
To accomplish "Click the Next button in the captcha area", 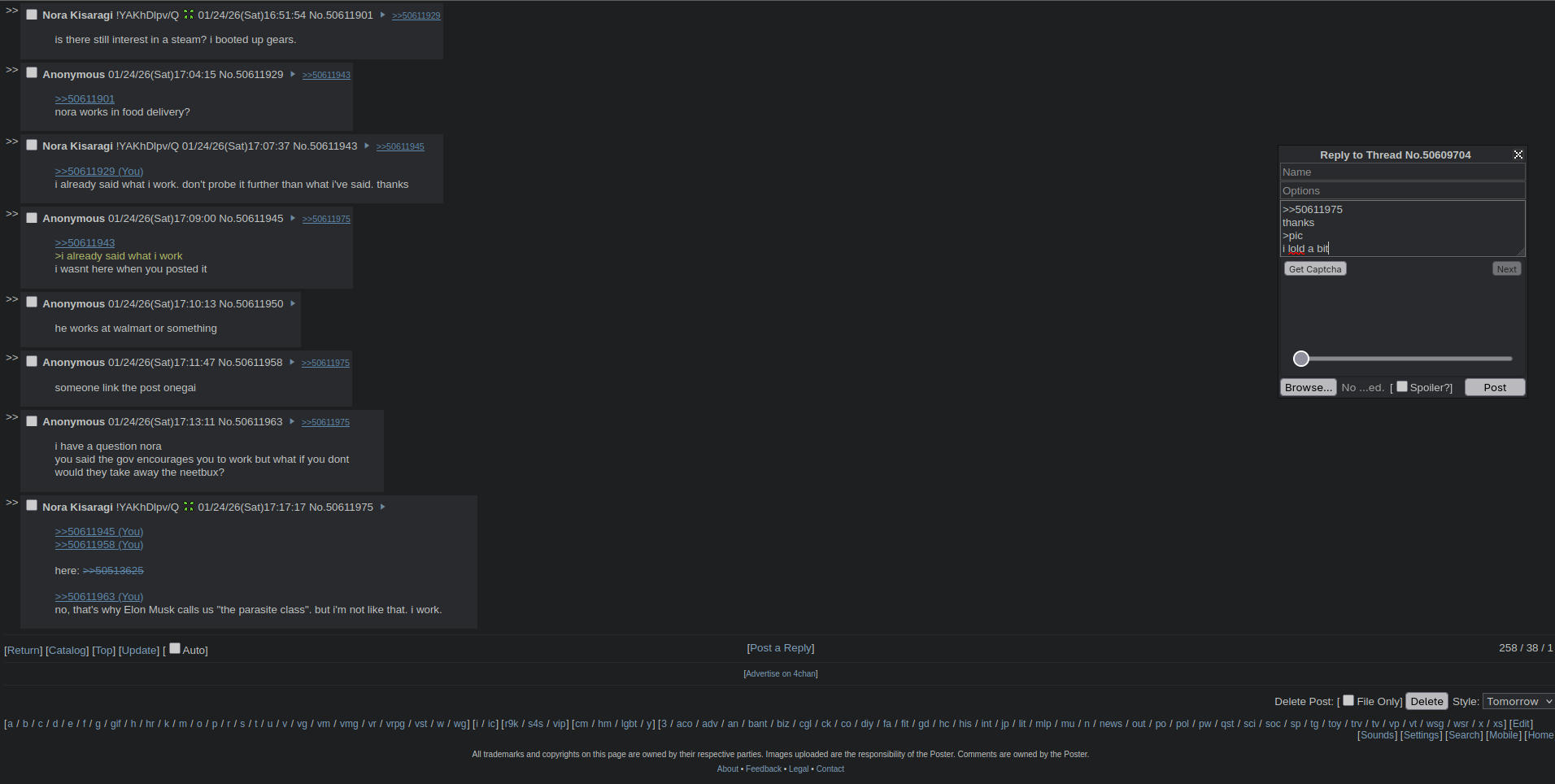I will (x=1507, y=269).
